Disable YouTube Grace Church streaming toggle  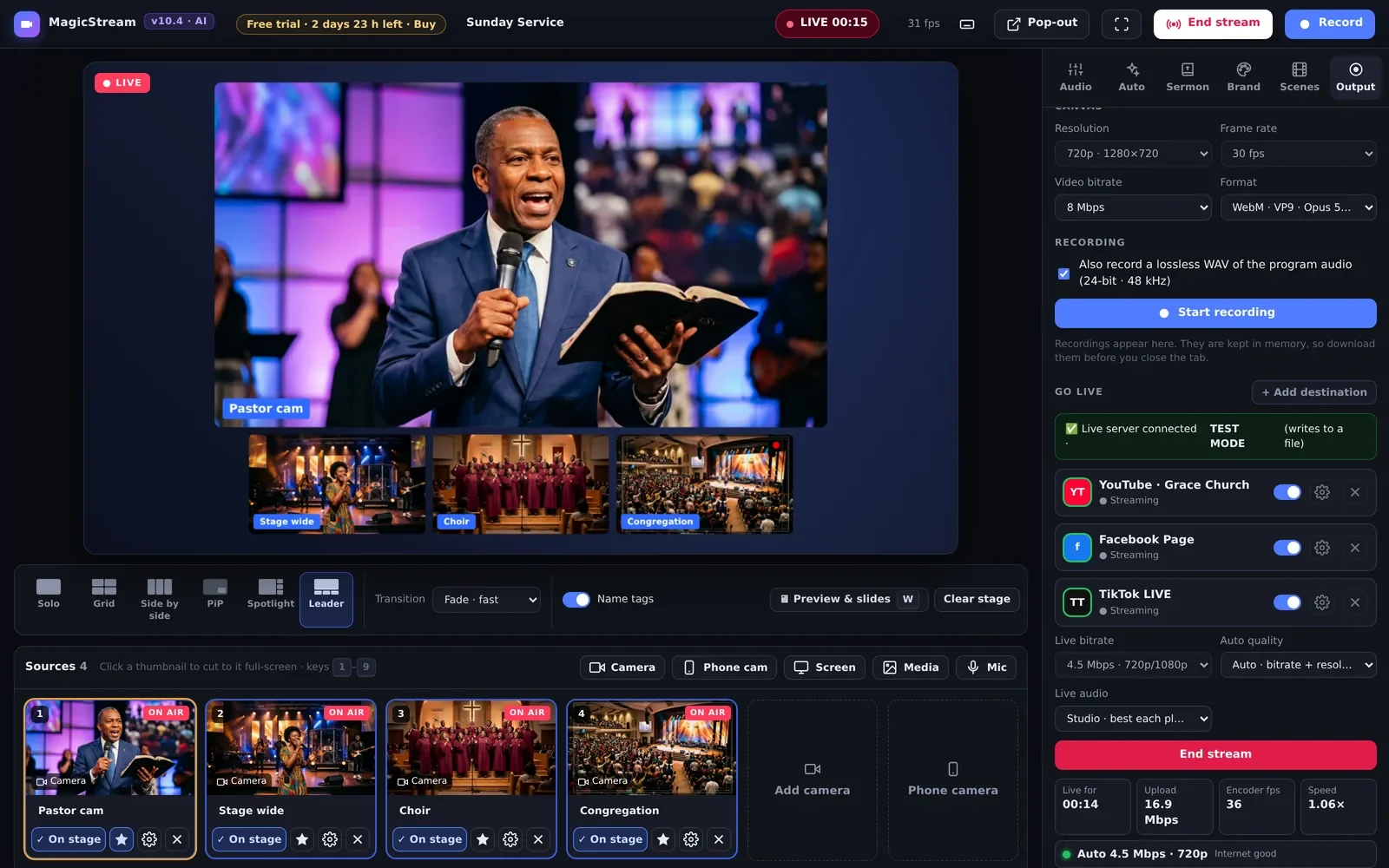1287,492
